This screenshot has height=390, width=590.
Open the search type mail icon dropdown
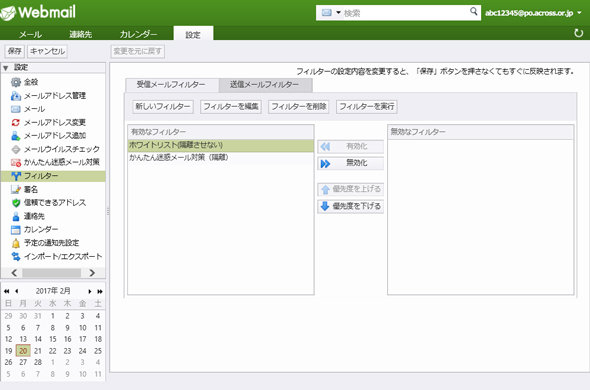331,13
